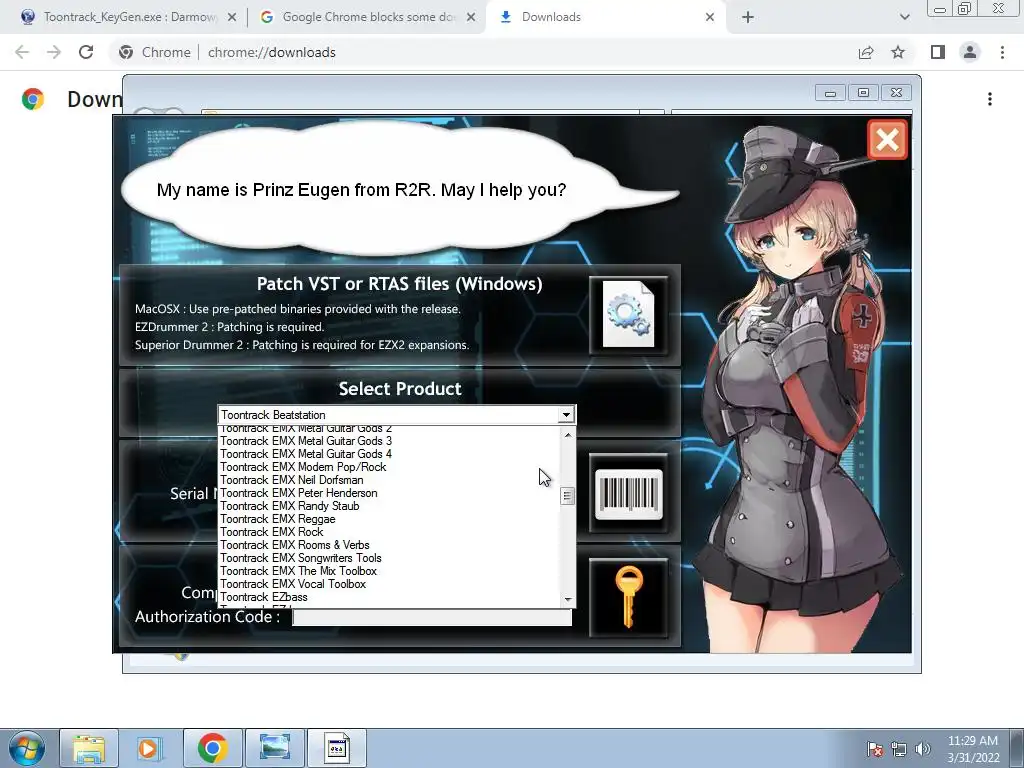Click the picture viewer taskbar icon
The image size is (1024, 768).
[274, 748]
